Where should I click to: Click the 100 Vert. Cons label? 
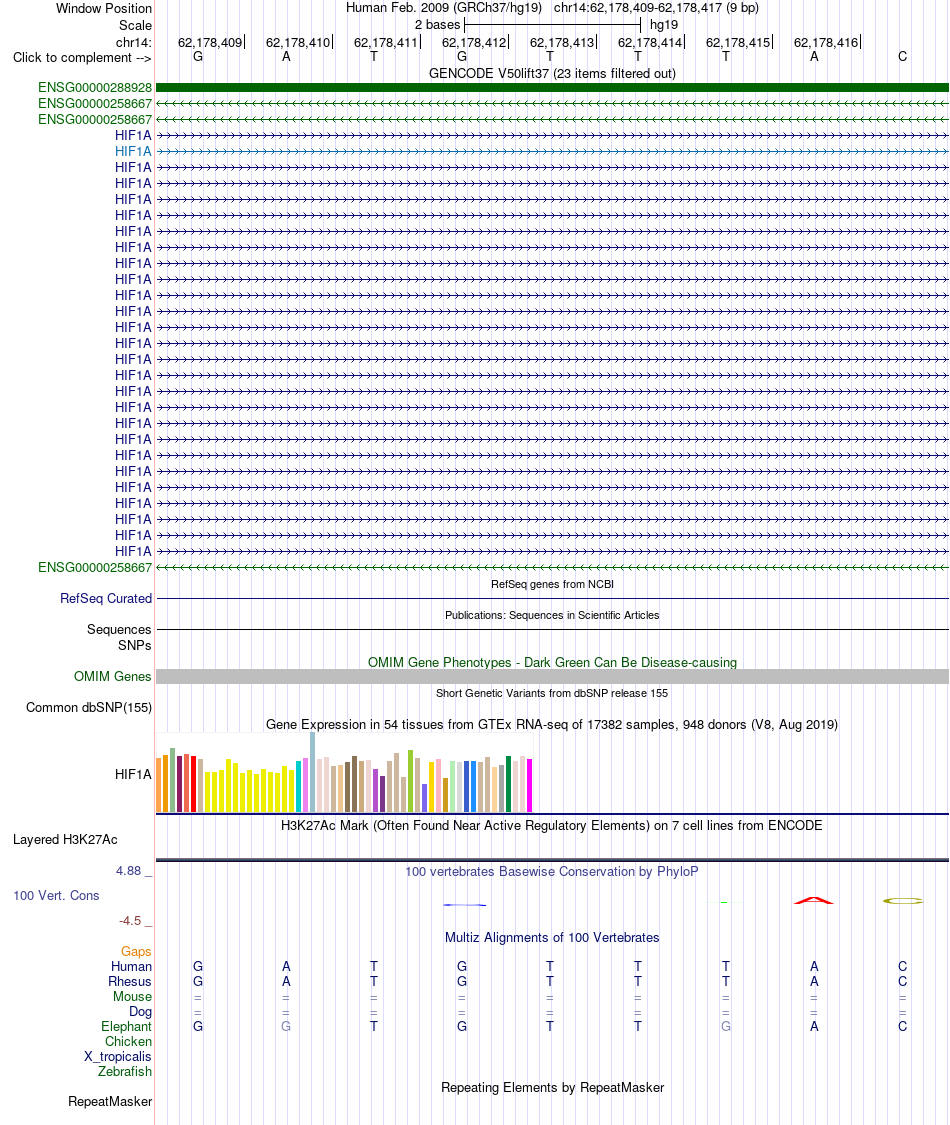tap(56, 895)
